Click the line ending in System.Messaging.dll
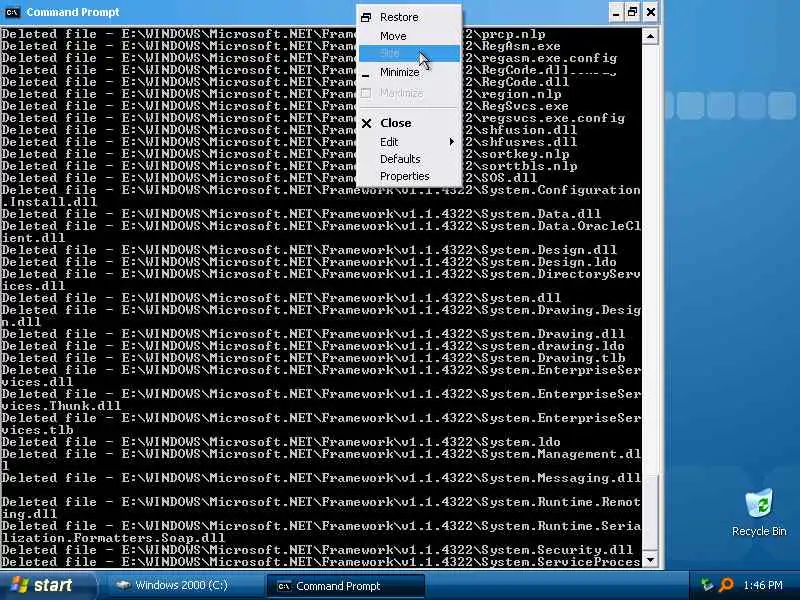 pyautogui.click(x=321, y=478)
